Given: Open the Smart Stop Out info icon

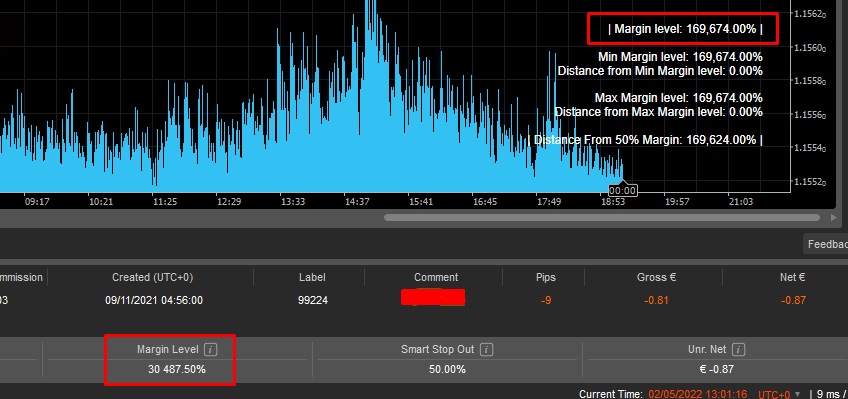Looking at the screenshot, I should 487,350.
